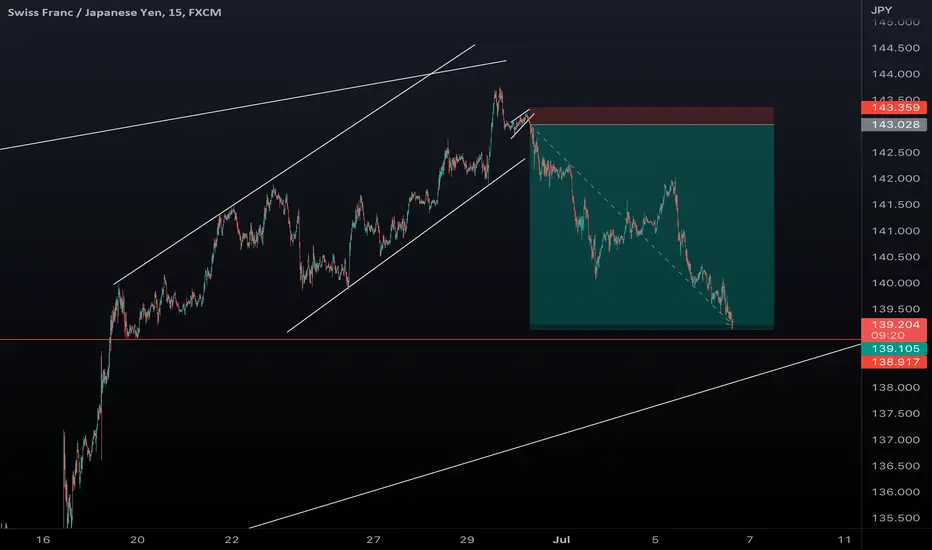Click date 5 on the time axis
Viewport: 932px width, 550px height.
click(655, 539)
